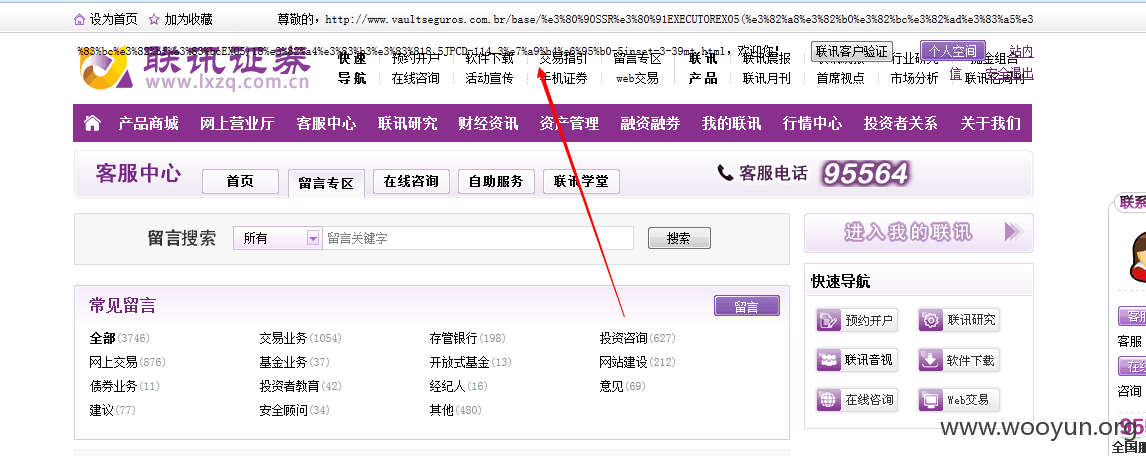Click the 搜索 button

[x=679, y=238]
